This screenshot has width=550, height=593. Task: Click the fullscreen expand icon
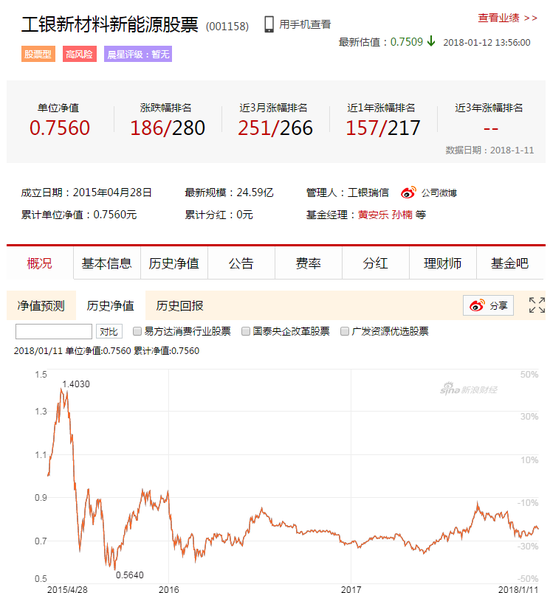tap(536, 305)
